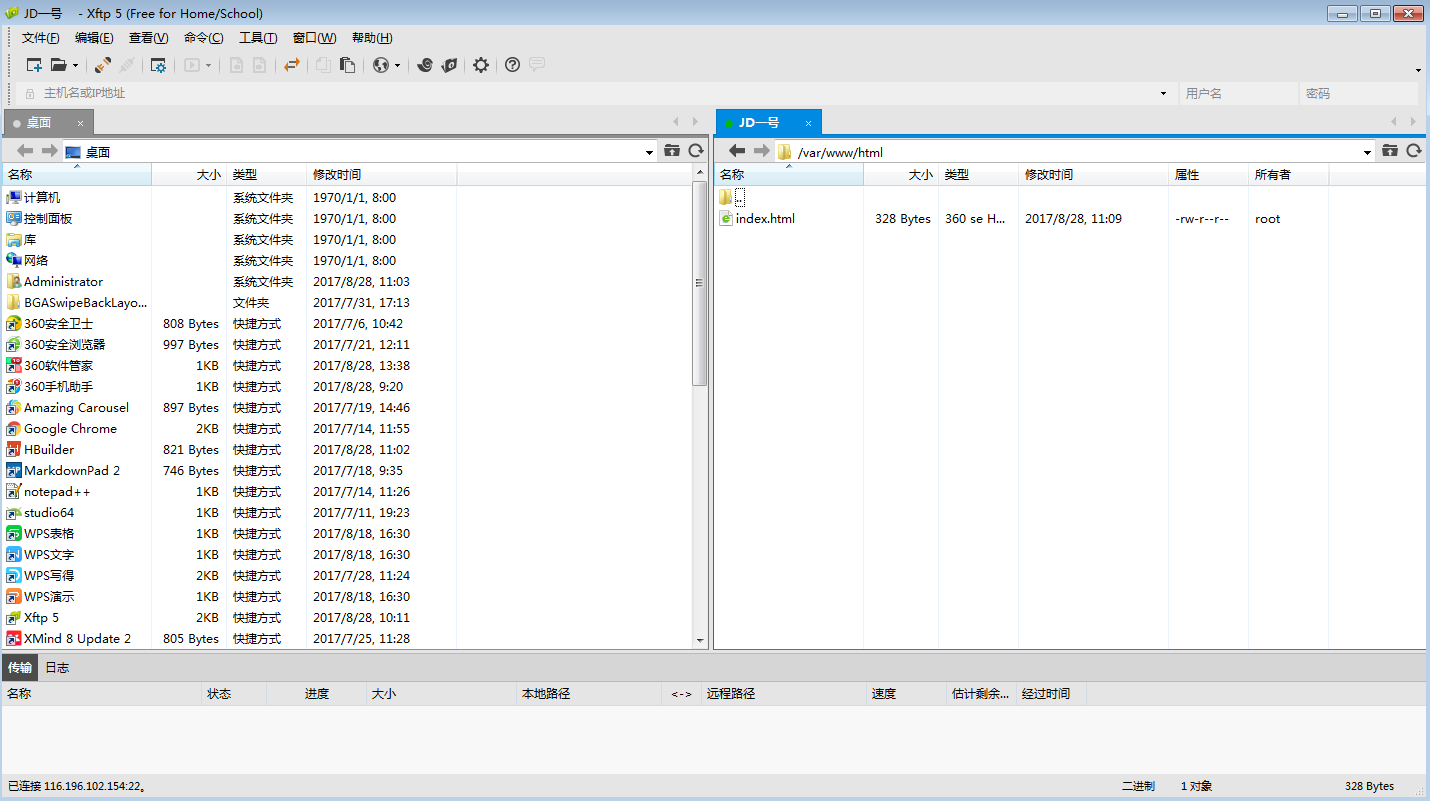Open the globe encoding dropdown arrow
This screenshot has height=801, width=1430.
(x=397, y=66)
